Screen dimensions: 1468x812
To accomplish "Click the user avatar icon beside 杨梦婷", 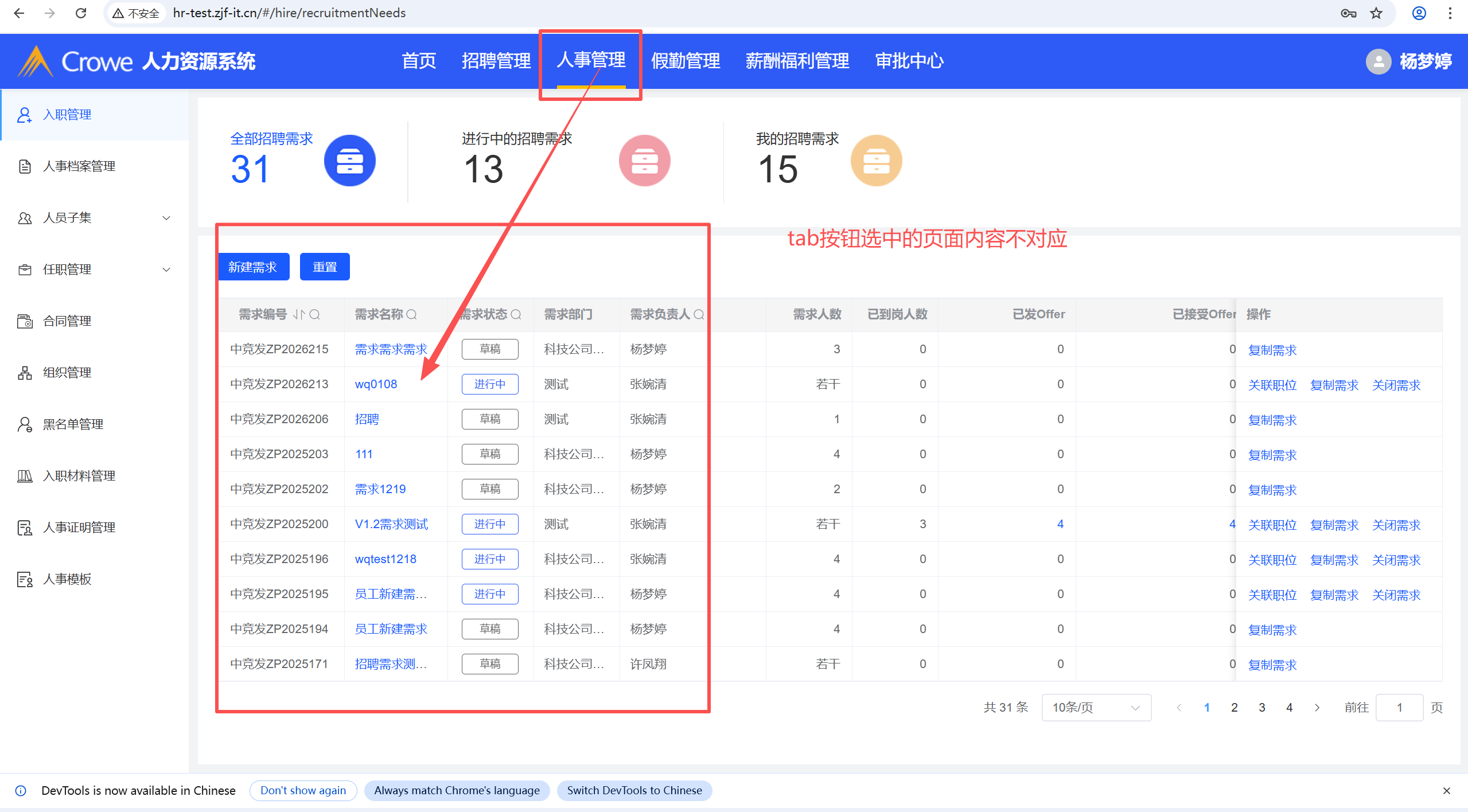I will (x=1378, y=61).
